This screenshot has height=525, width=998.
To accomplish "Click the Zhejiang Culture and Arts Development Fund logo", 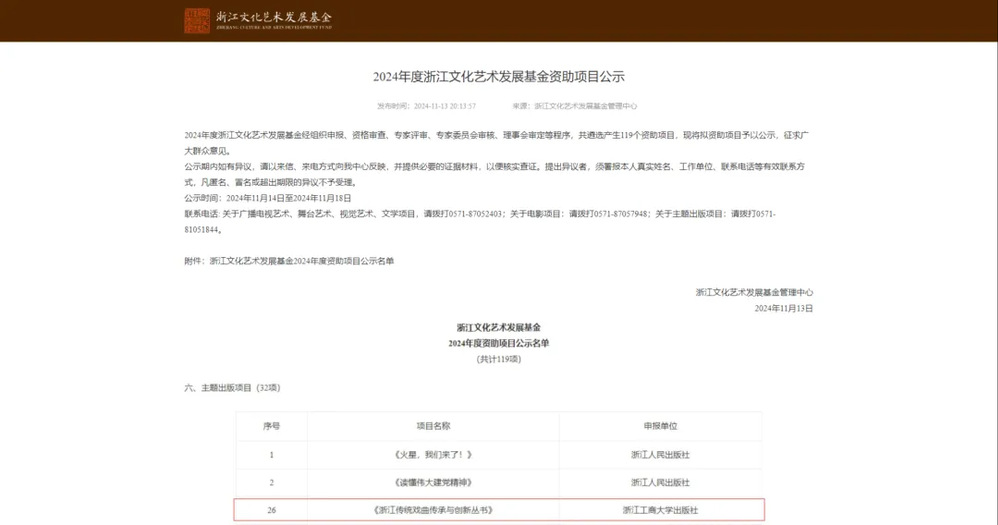I will click(197, 20).
